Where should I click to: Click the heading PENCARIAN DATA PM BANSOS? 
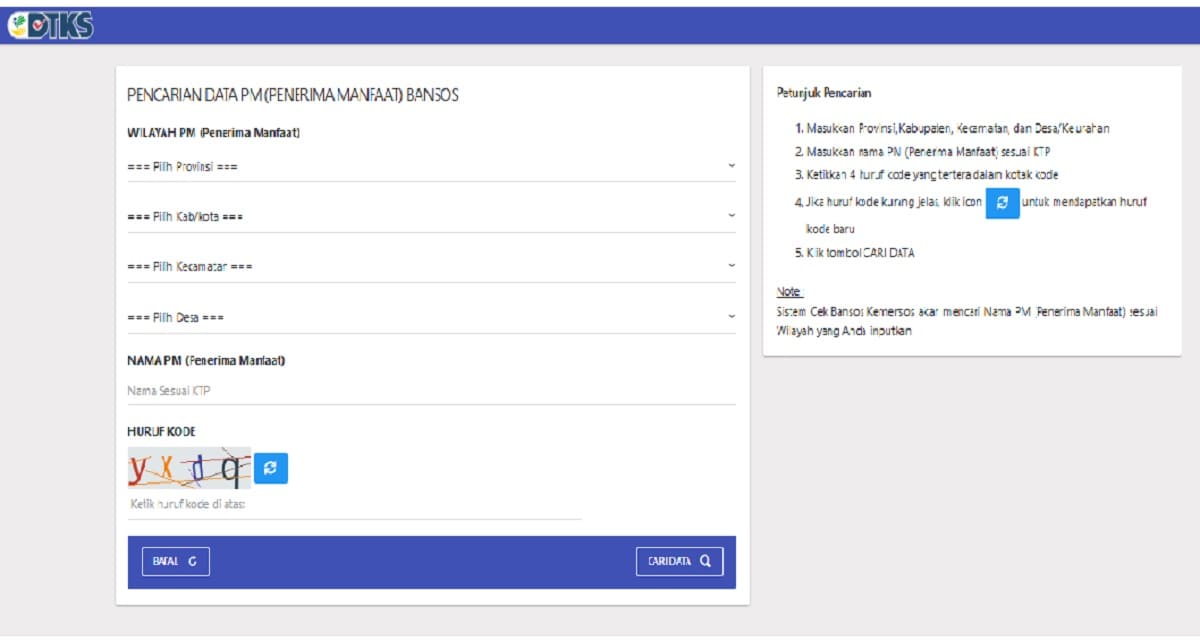click(292, 95)
